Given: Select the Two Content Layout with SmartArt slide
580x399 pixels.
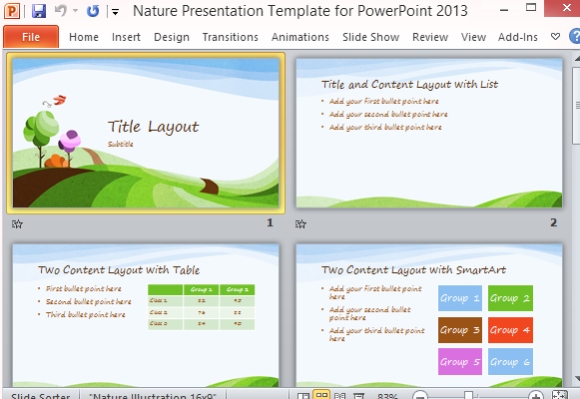Looking at the screenshot, I should (x=429, y=315).
